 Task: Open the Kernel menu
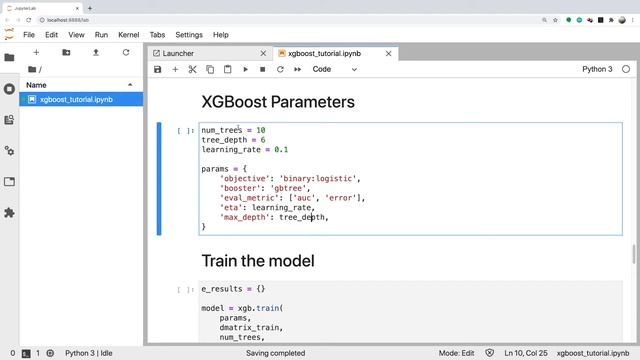coord(129,35)
